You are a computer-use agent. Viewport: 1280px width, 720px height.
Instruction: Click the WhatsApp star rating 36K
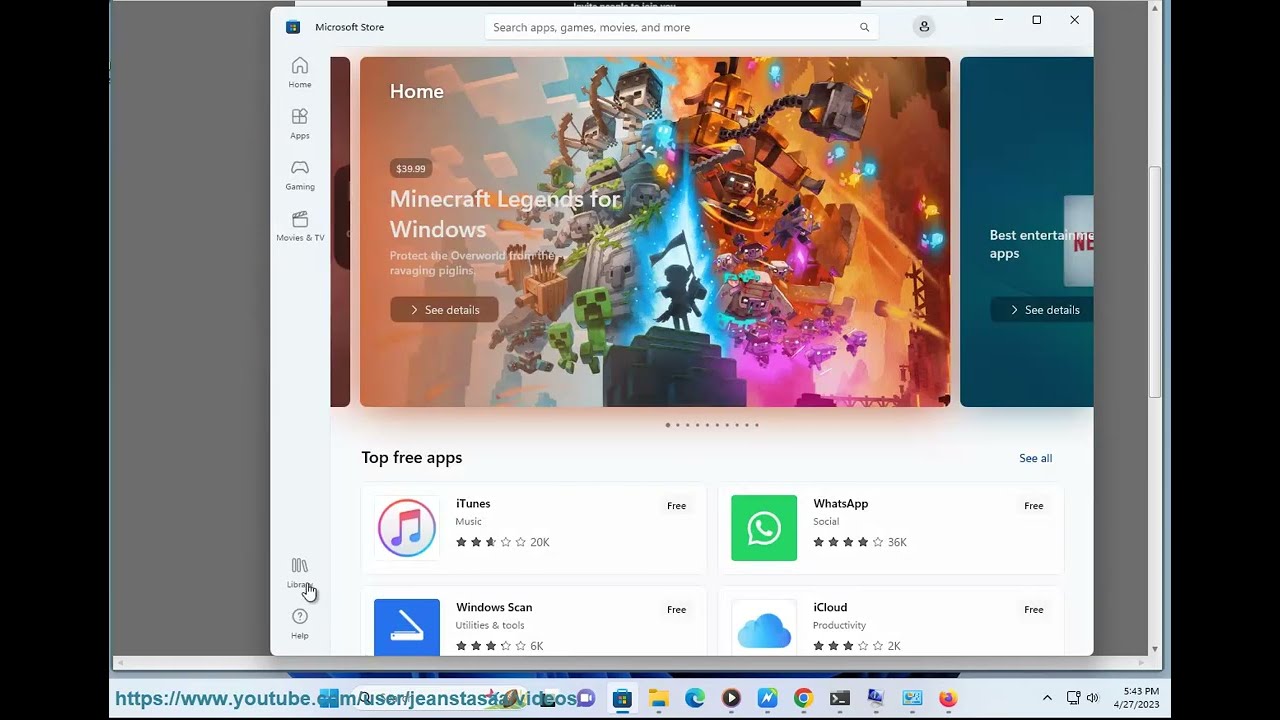(x=859, y=542)
